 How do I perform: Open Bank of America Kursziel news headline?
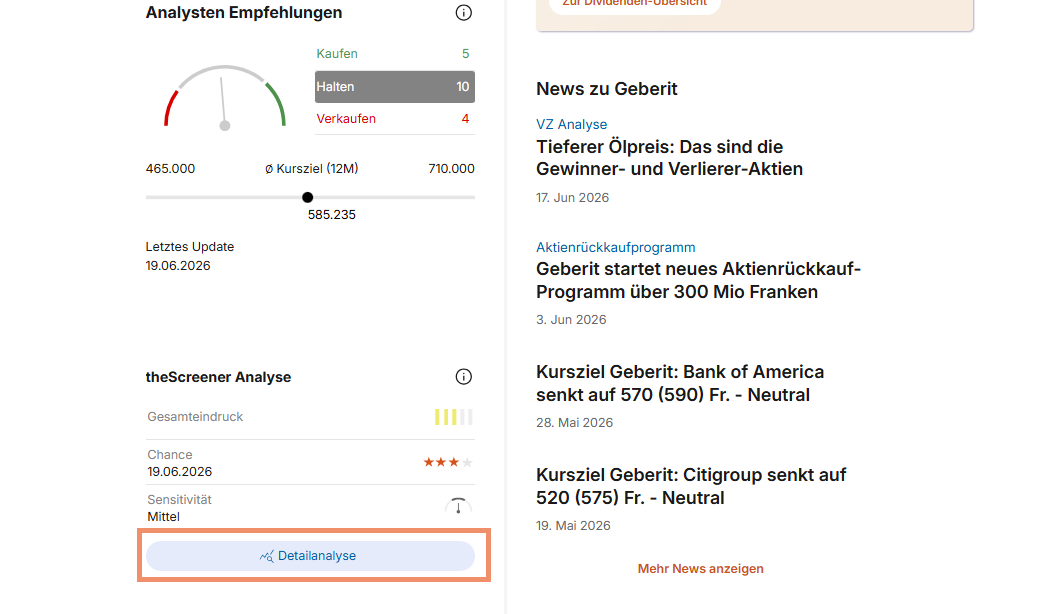coord(680,383)
